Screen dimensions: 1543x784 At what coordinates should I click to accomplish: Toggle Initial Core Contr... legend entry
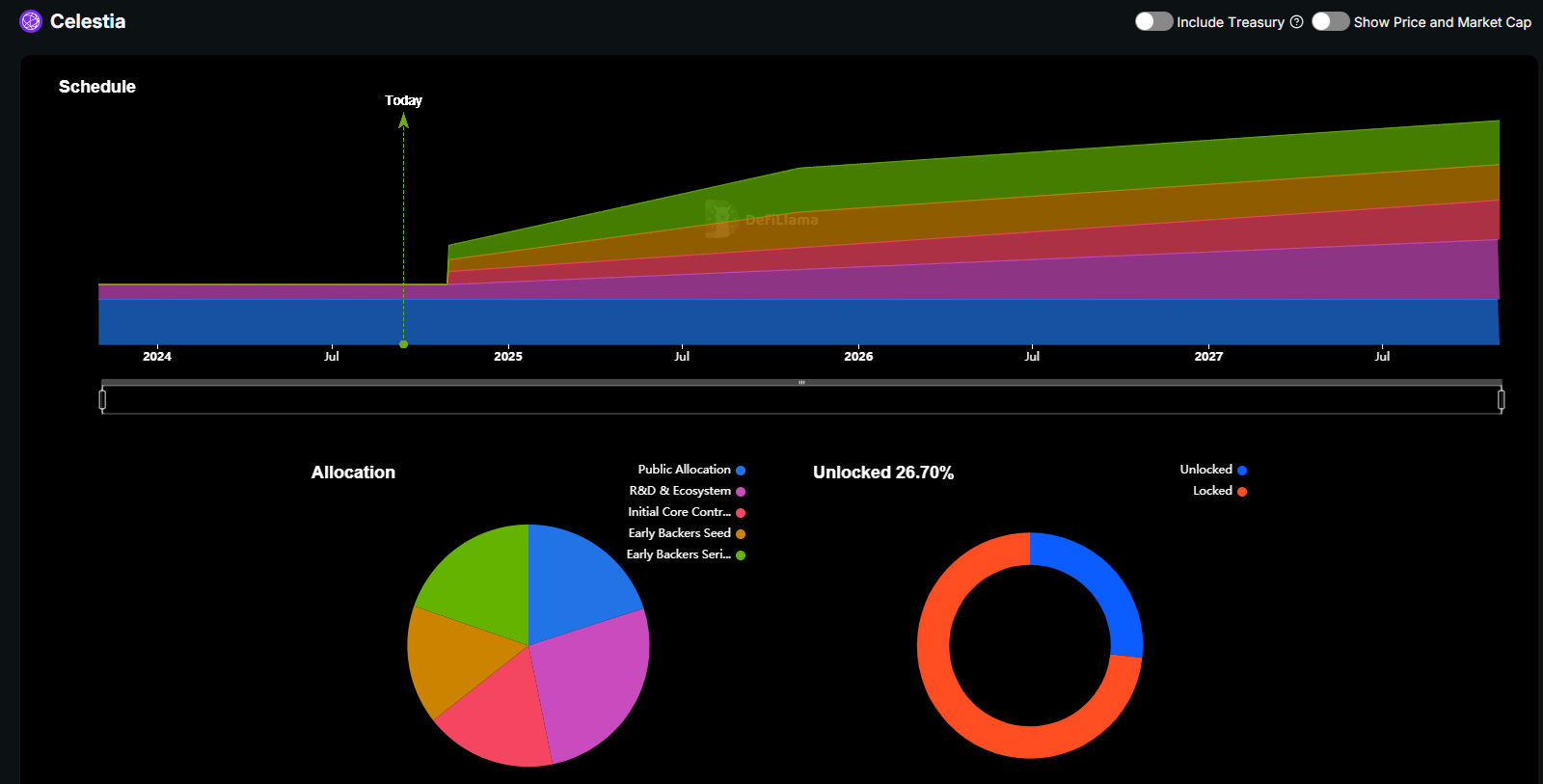point(687,512)
